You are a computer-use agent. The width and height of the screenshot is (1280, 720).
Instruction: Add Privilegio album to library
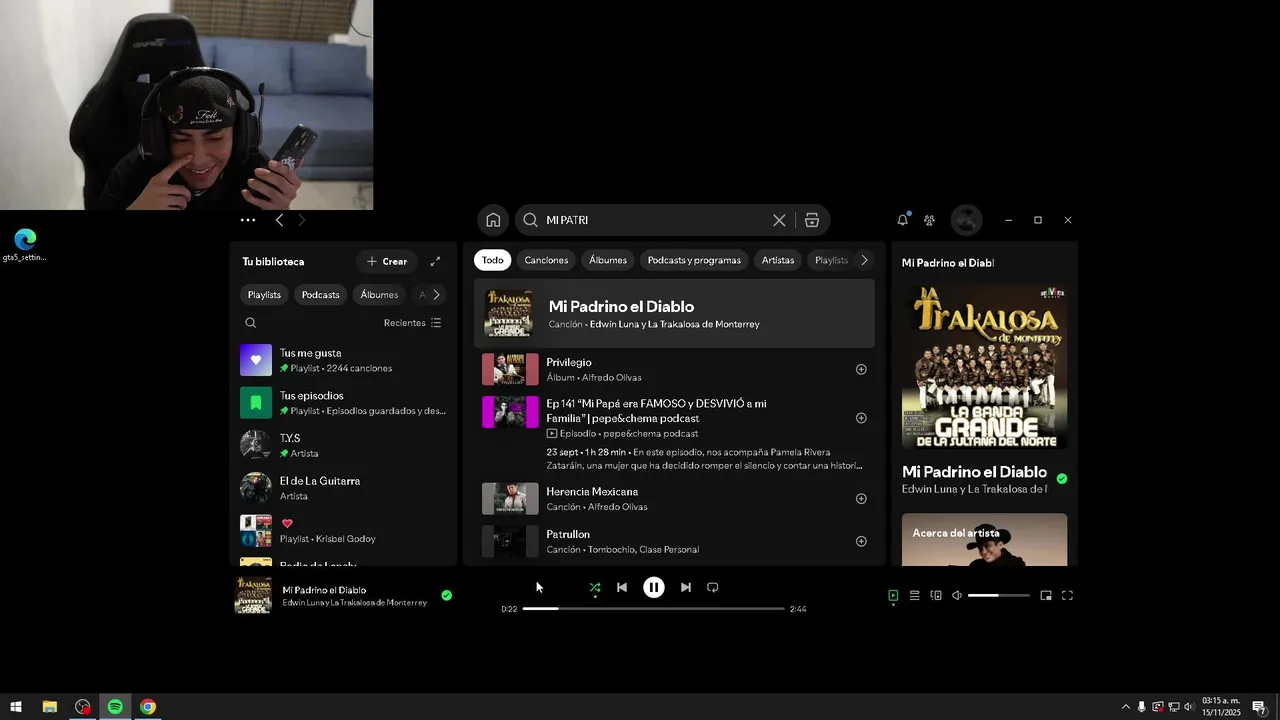point(861,369)
